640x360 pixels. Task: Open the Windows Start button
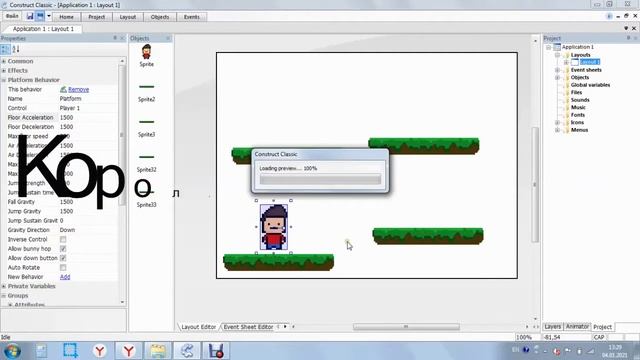[12, 351]
